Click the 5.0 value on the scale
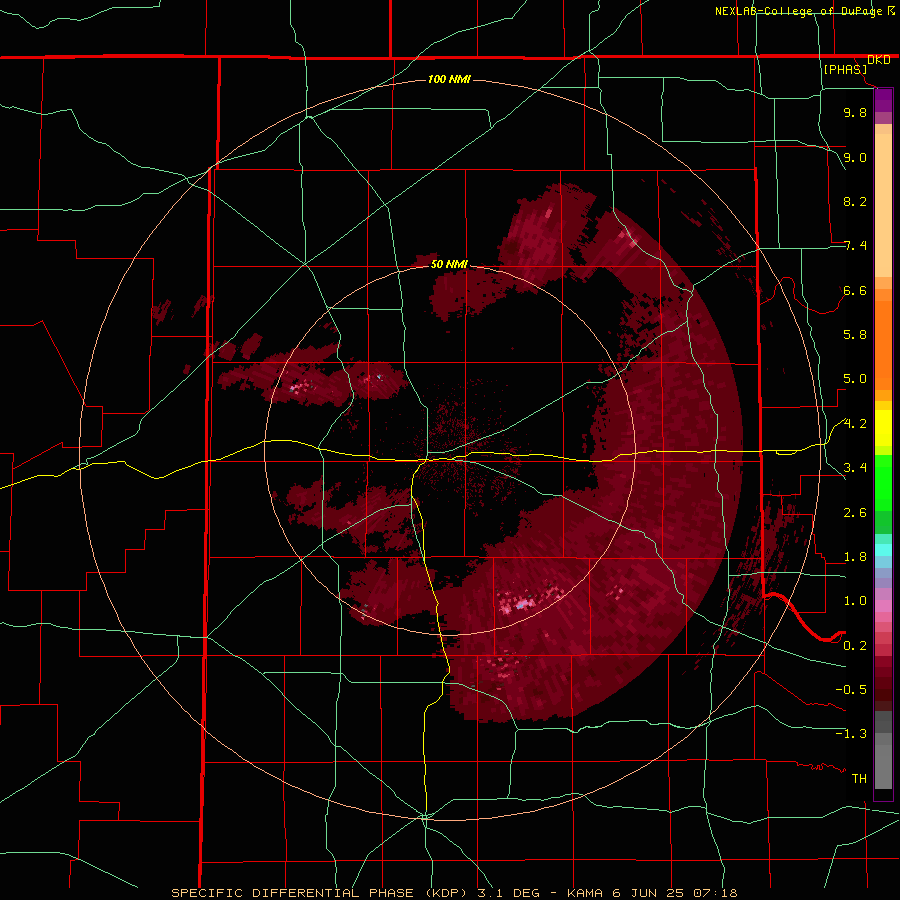Screen dimensions: 900x900 (855, 379)
